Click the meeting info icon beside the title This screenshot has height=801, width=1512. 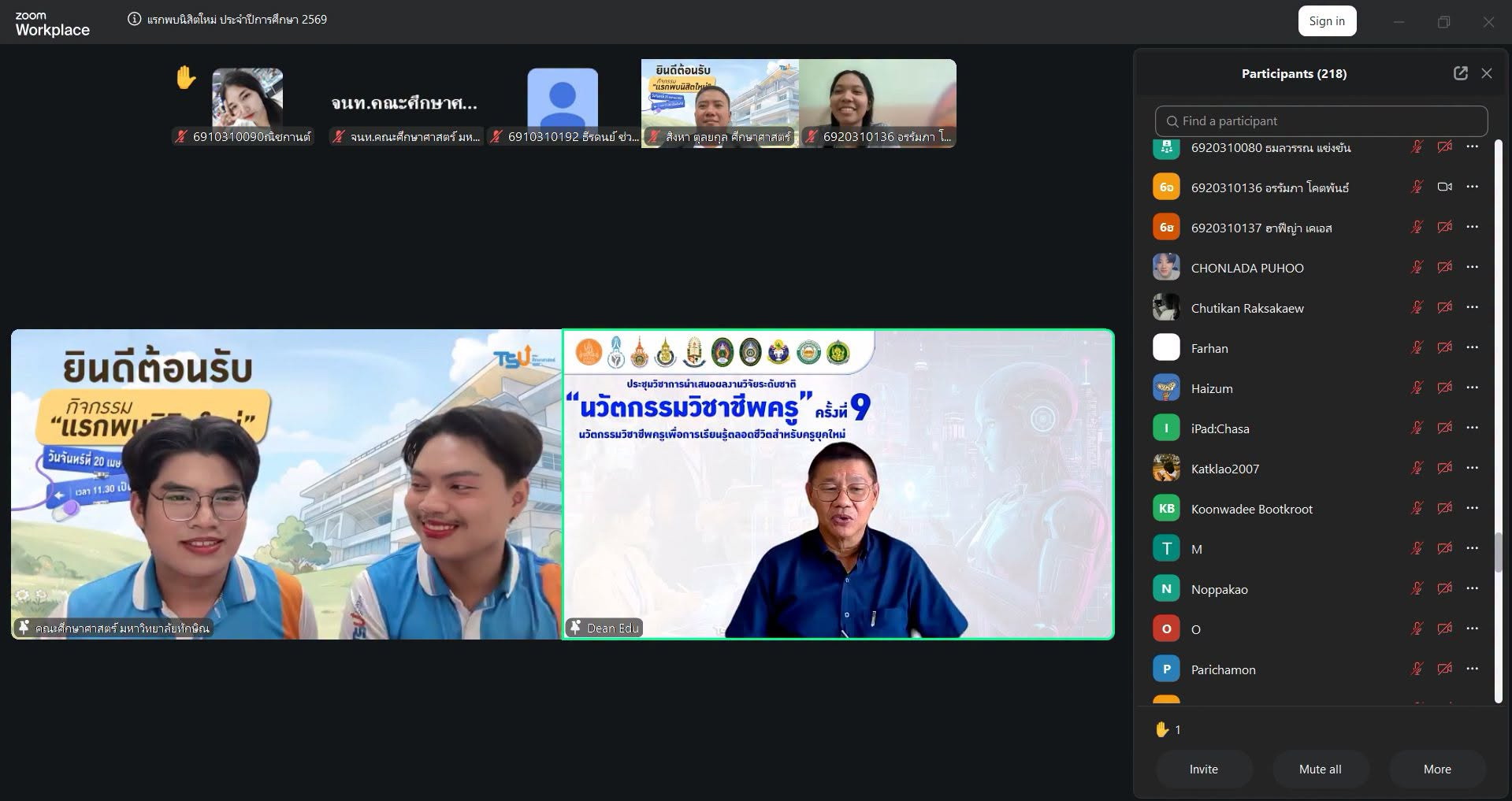pyautogui.click(x=135, y=20)
